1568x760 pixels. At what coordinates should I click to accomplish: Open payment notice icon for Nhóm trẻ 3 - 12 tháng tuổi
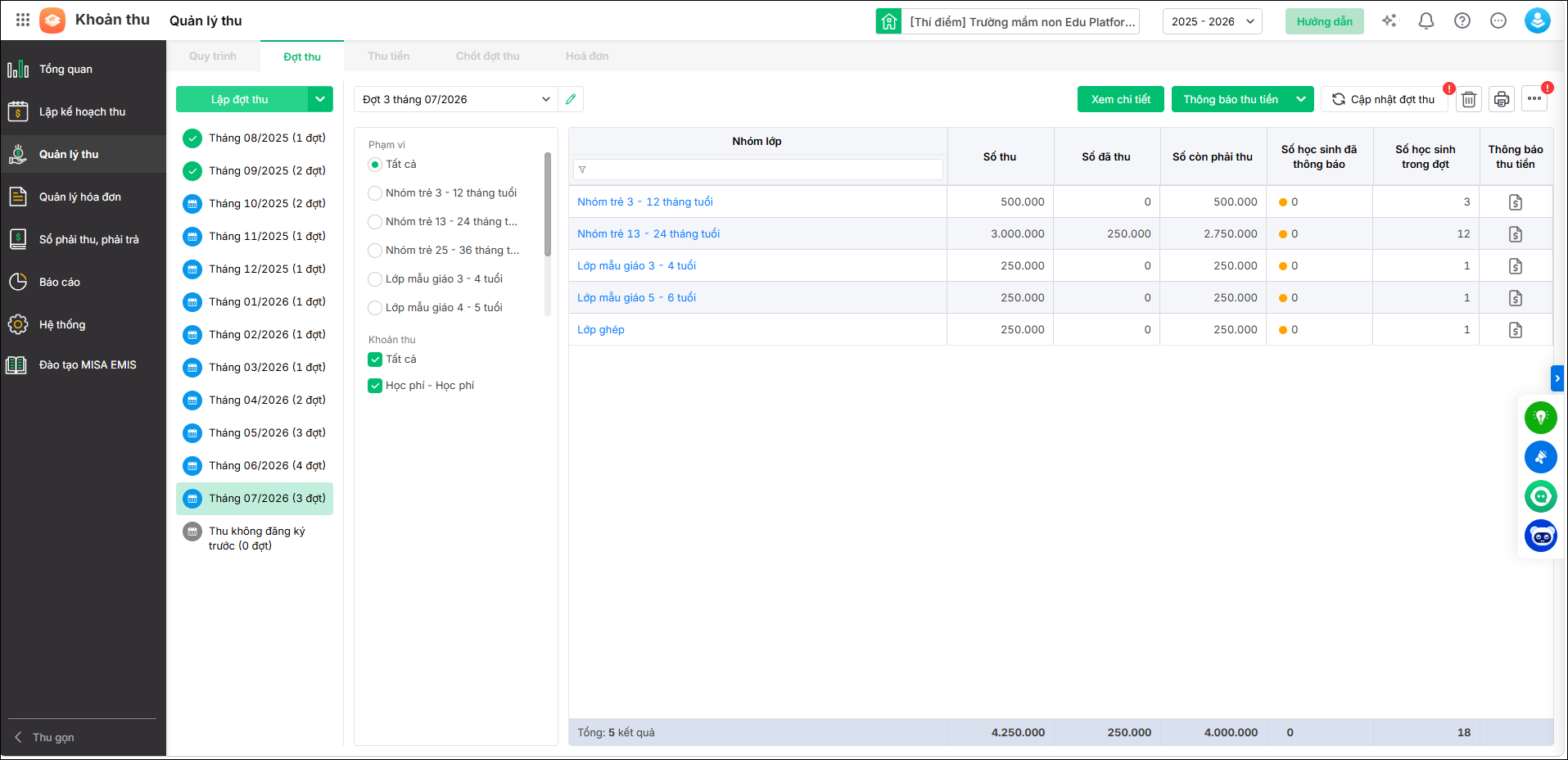point(1516,202)
